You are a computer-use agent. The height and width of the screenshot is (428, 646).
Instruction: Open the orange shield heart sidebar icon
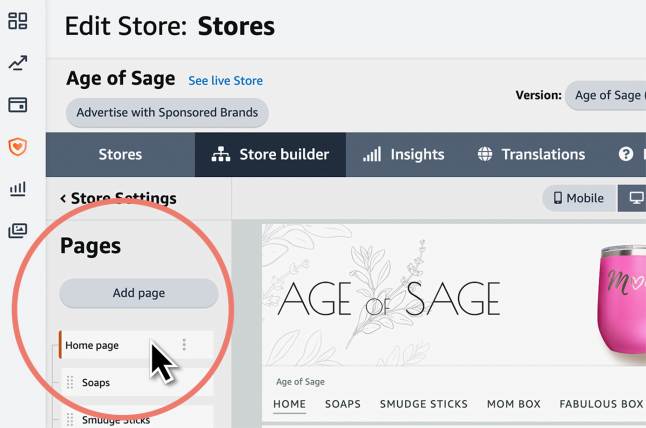(x=18, y=147)
